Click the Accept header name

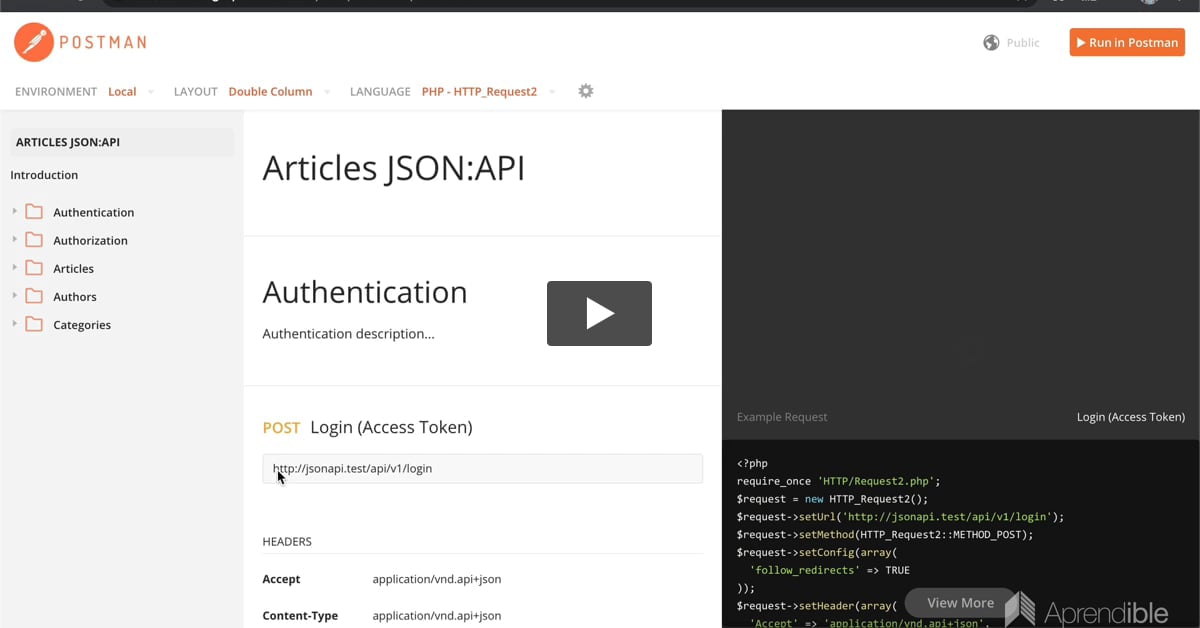281,579
